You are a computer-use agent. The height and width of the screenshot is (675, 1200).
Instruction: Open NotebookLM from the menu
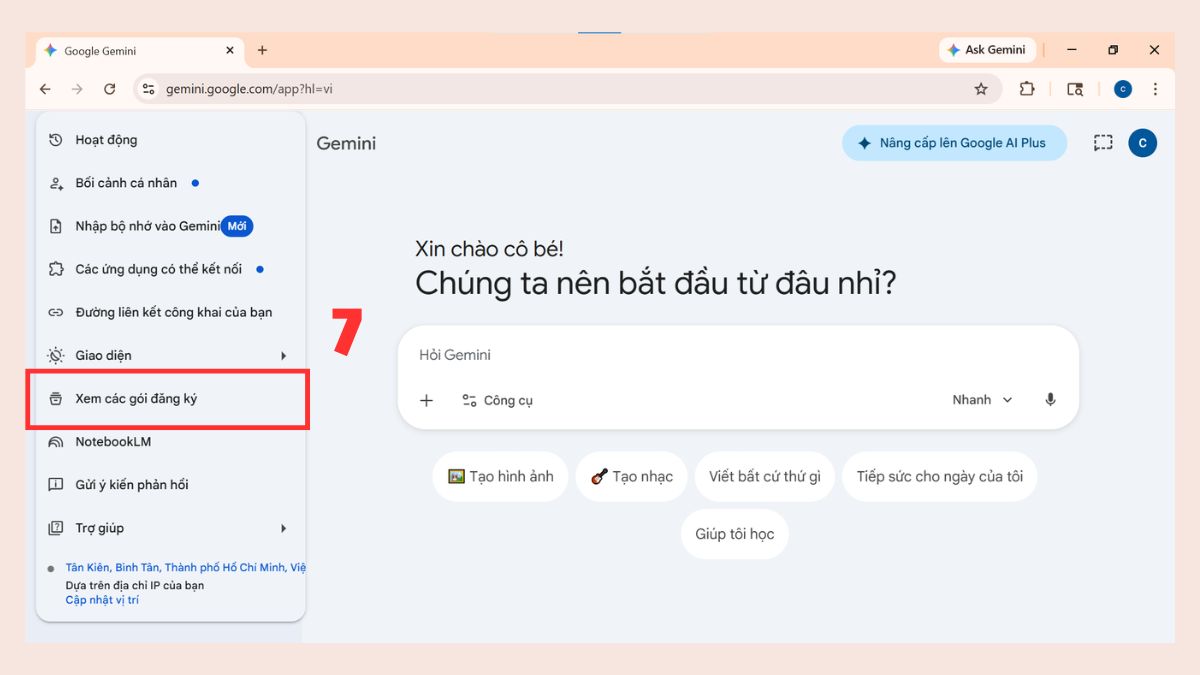point(170,441)
